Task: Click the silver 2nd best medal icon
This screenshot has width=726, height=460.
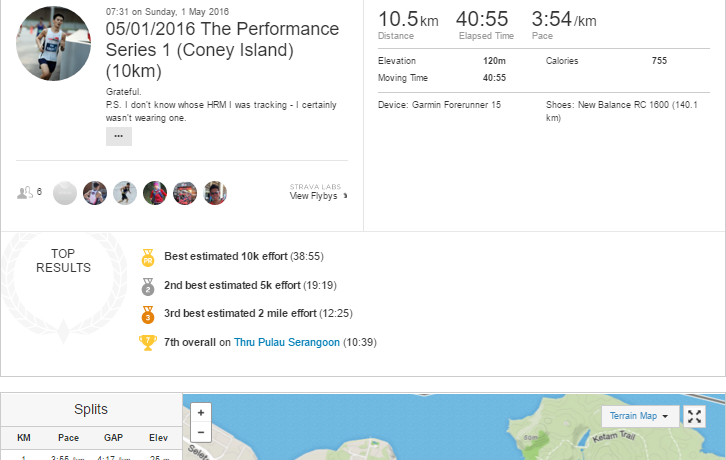Action: click(148, 287)
